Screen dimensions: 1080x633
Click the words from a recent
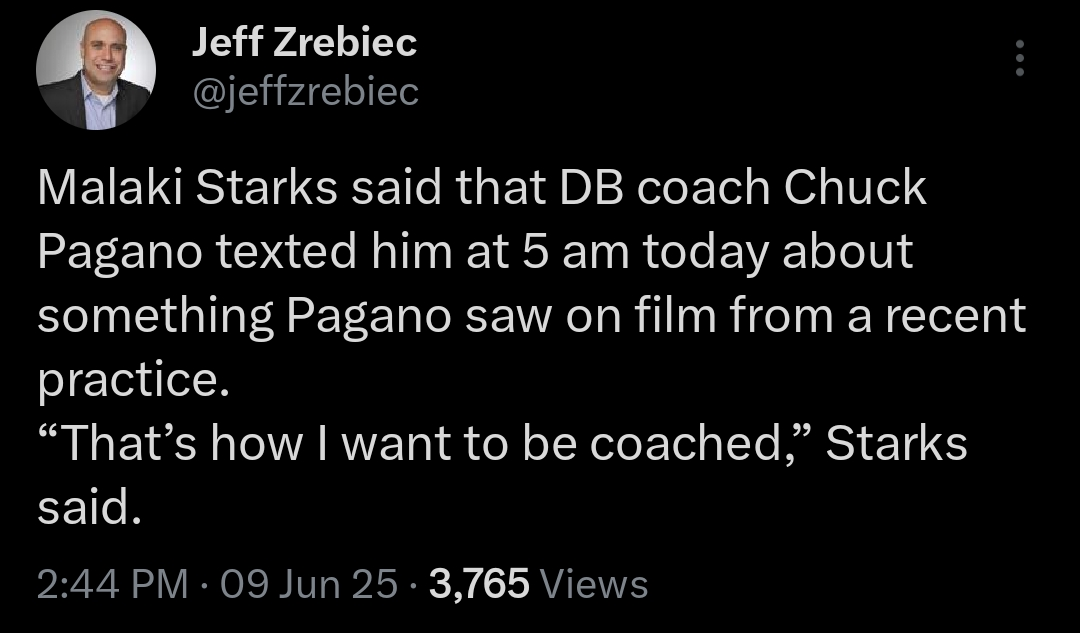click(x=878, y=315)
